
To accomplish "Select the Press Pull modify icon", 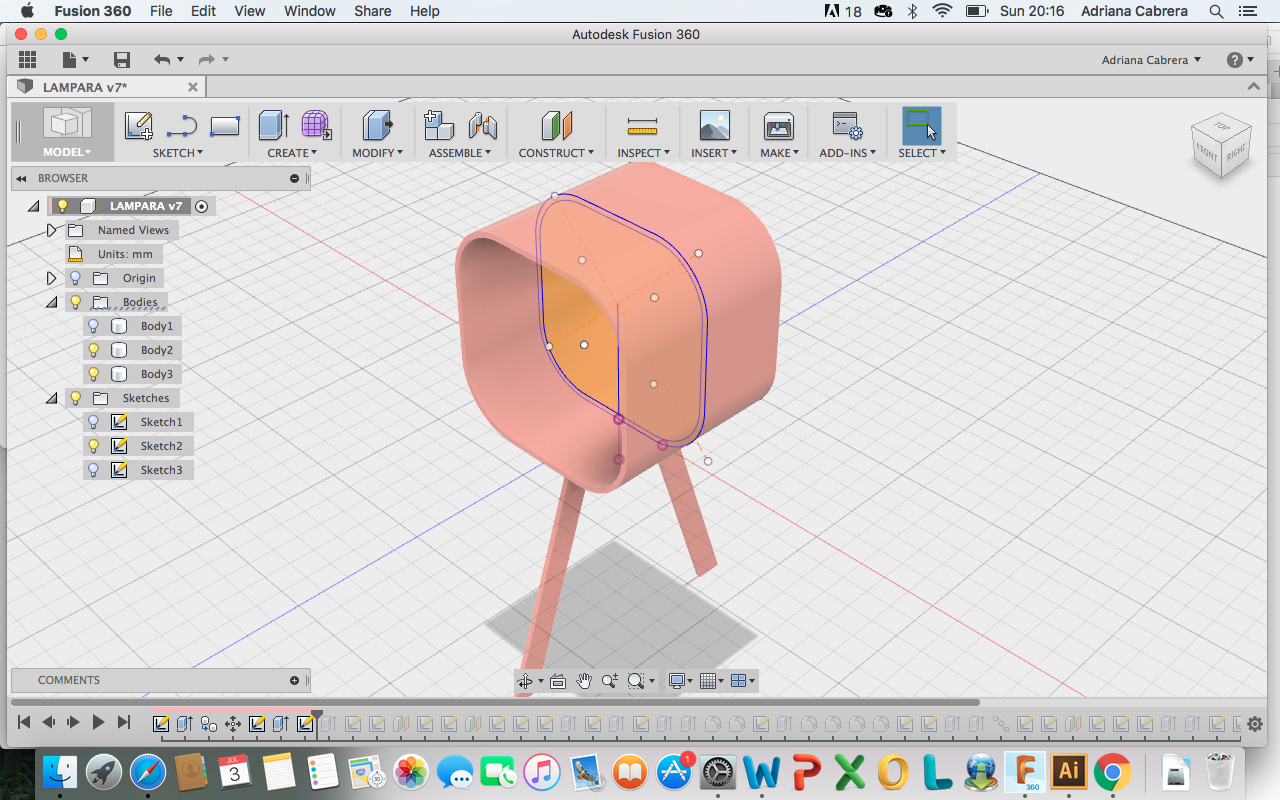I will coord(377,126).
